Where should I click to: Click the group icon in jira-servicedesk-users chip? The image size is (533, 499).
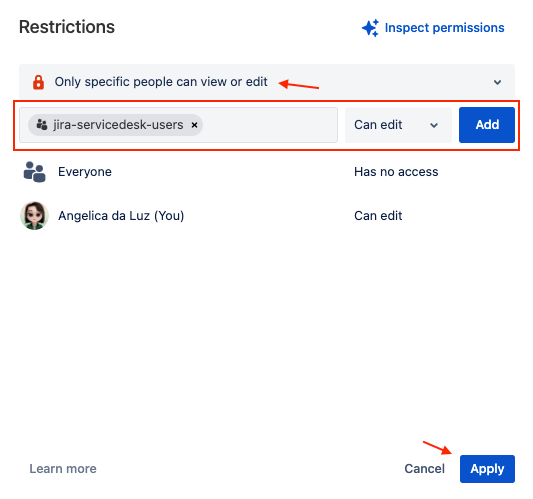click(x=42, y=125)
